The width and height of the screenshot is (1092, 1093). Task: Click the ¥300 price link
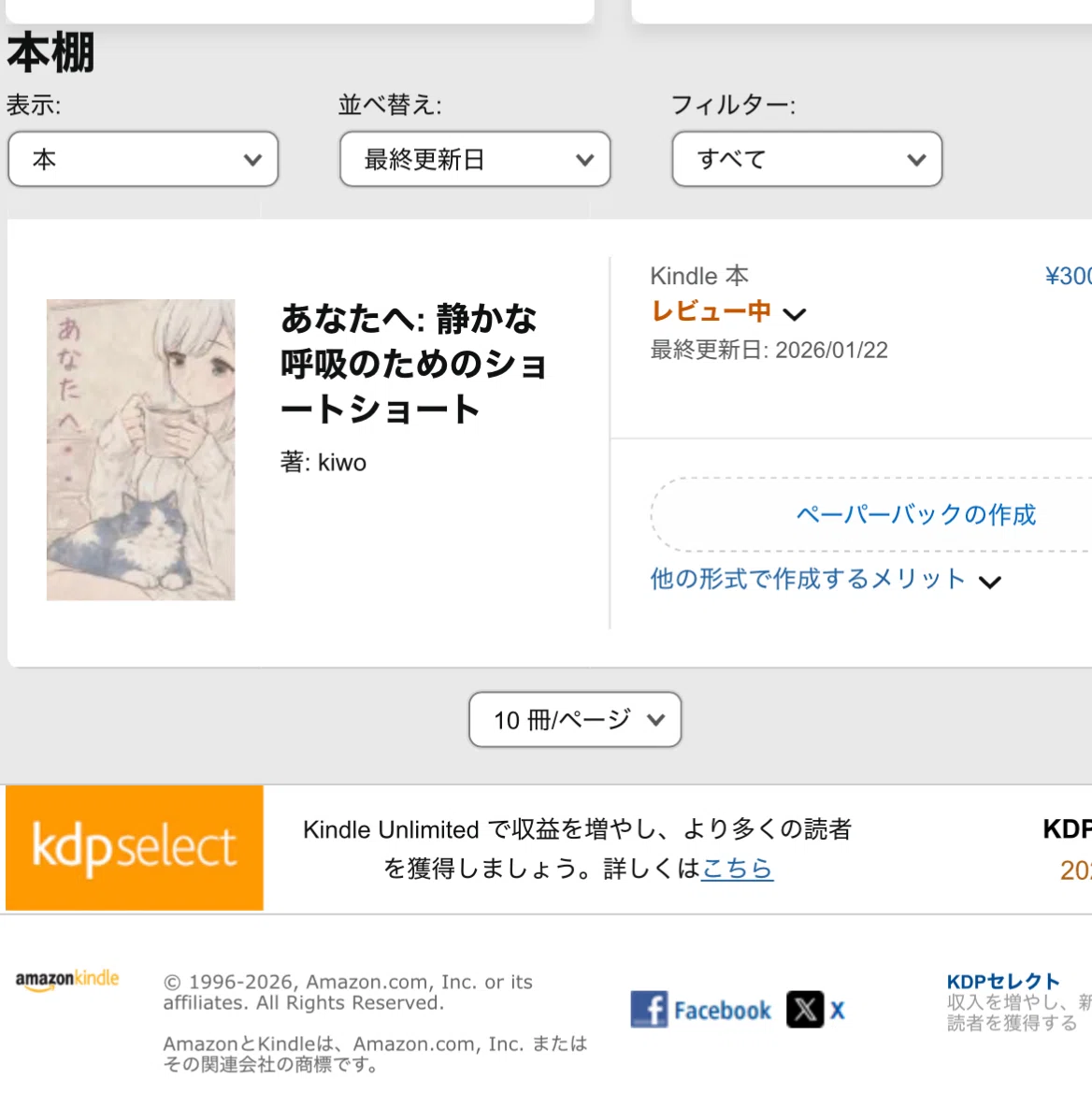1069,276
